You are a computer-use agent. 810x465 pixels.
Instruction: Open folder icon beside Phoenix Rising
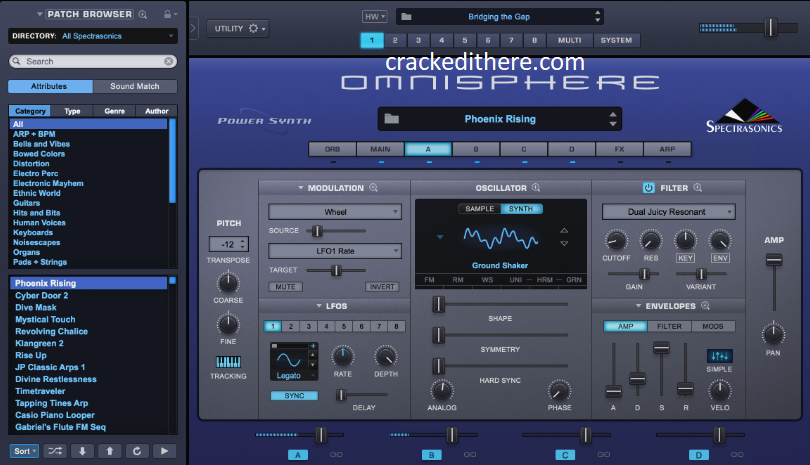(x=392, y=119)
